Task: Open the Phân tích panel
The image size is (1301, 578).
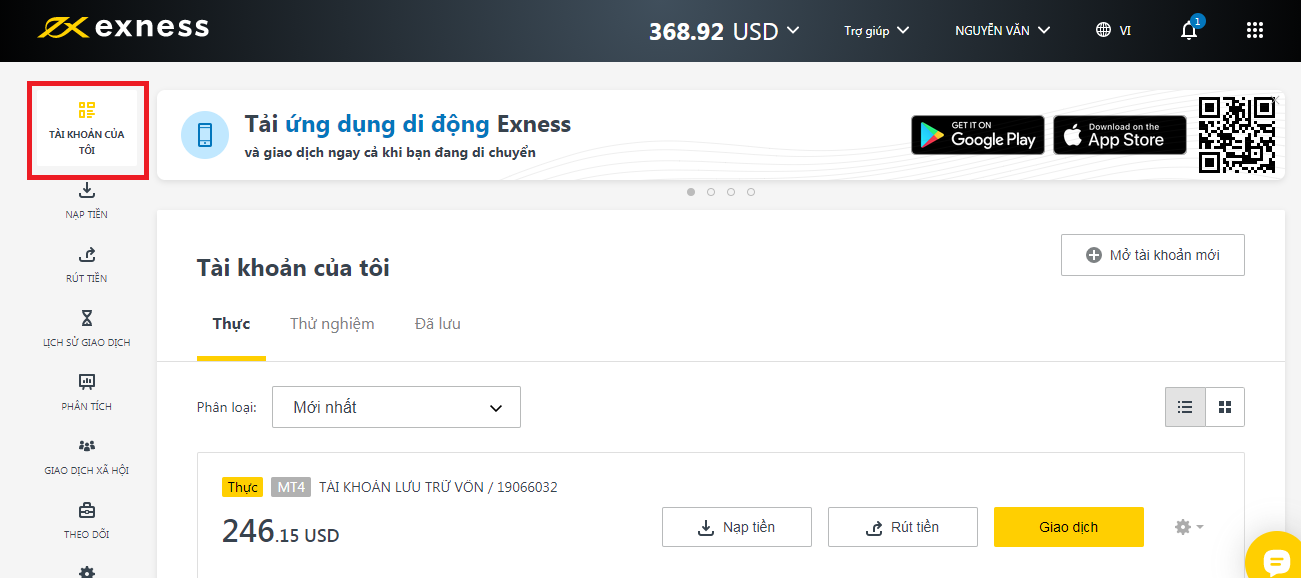Action: (87, 392)
